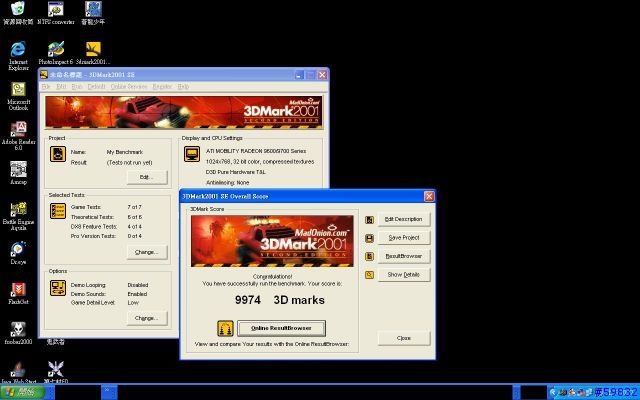
Task: Click the 3DMark2001 banner in the score dialog
Action: 272,241
